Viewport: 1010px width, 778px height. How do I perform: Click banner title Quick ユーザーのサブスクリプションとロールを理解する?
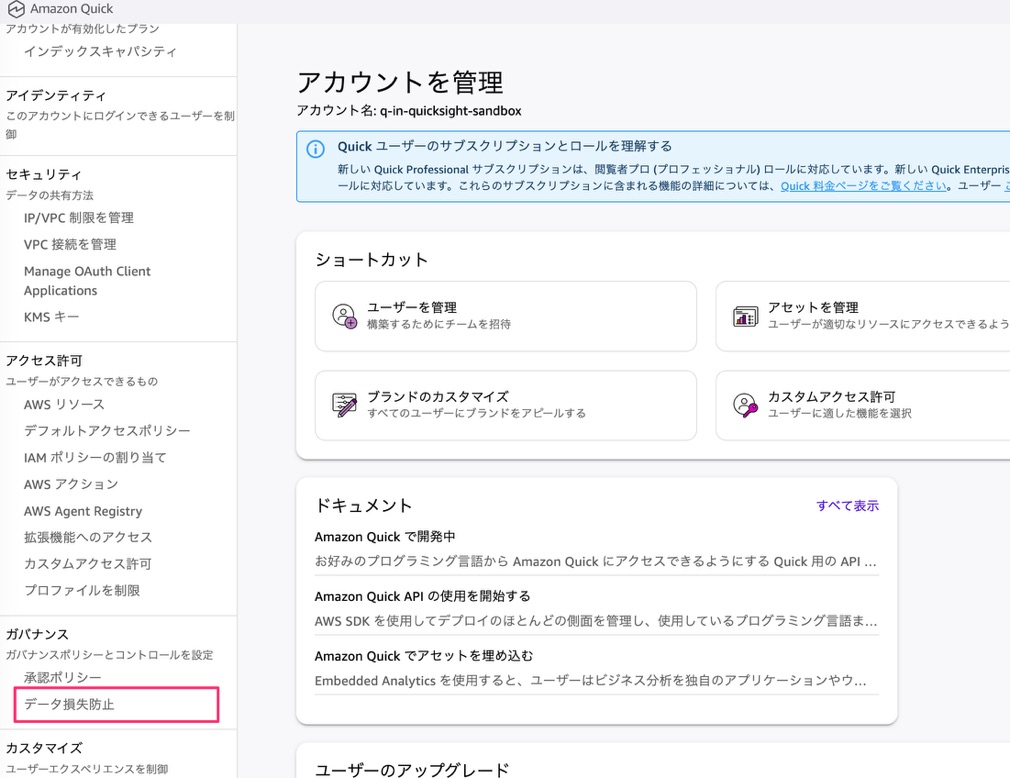[505, 146]
